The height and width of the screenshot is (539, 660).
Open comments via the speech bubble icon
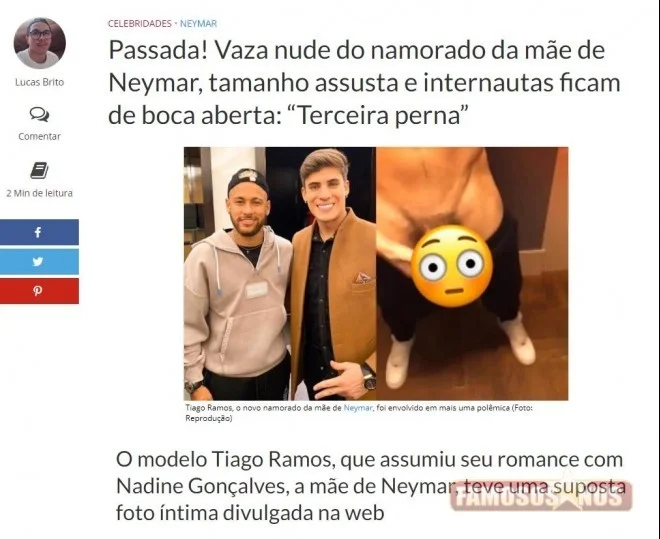point(39,114)
